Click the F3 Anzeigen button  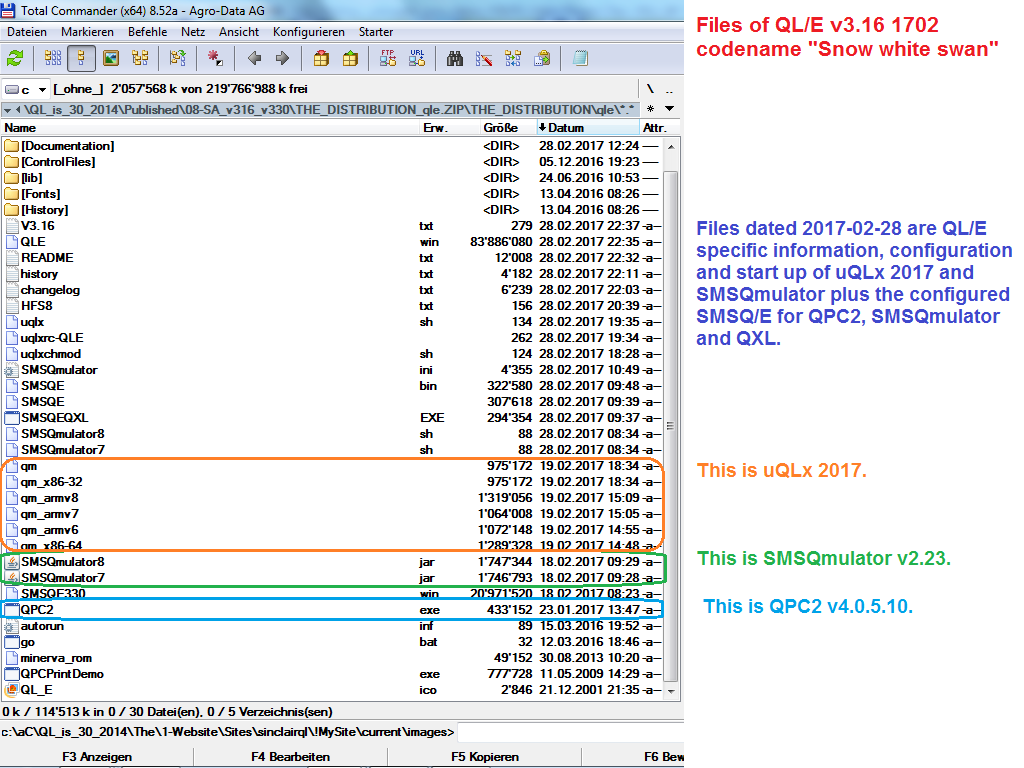tap(97, 757)
